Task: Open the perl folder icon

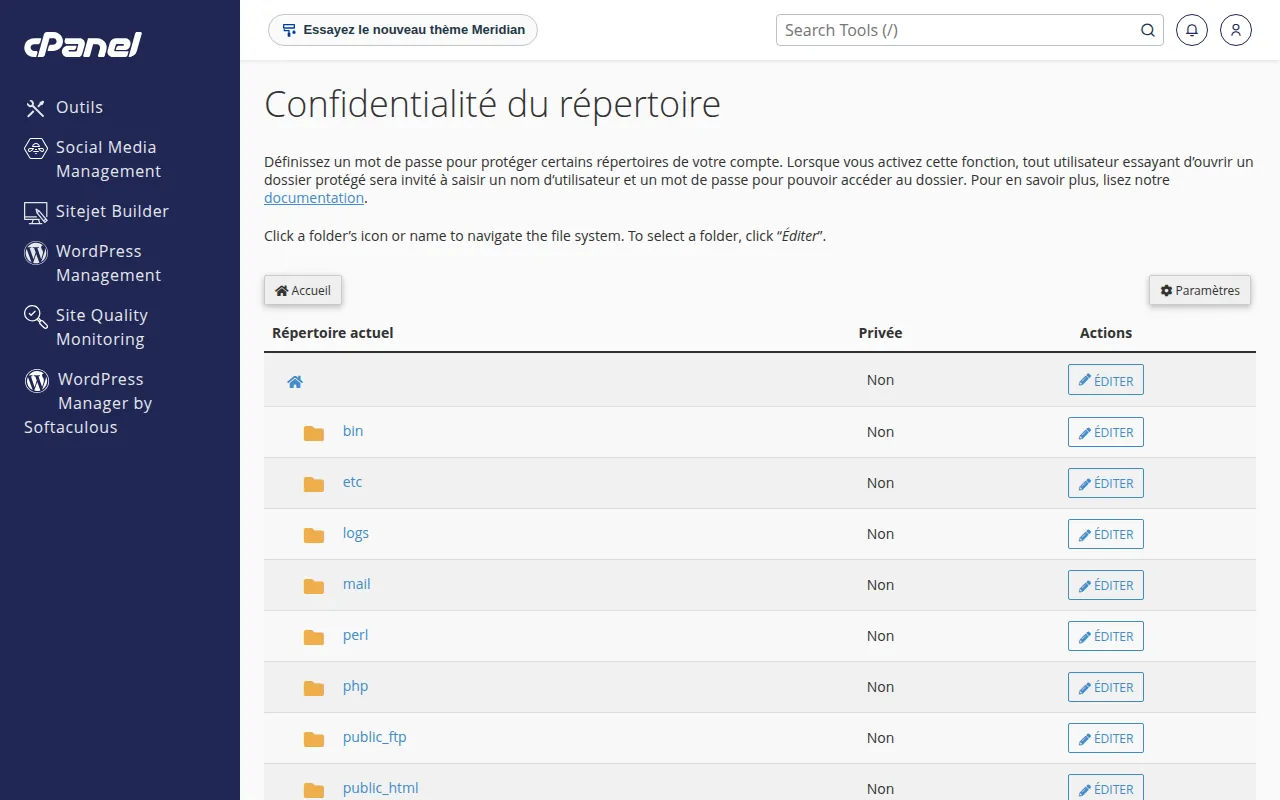Action: point(314,637)
